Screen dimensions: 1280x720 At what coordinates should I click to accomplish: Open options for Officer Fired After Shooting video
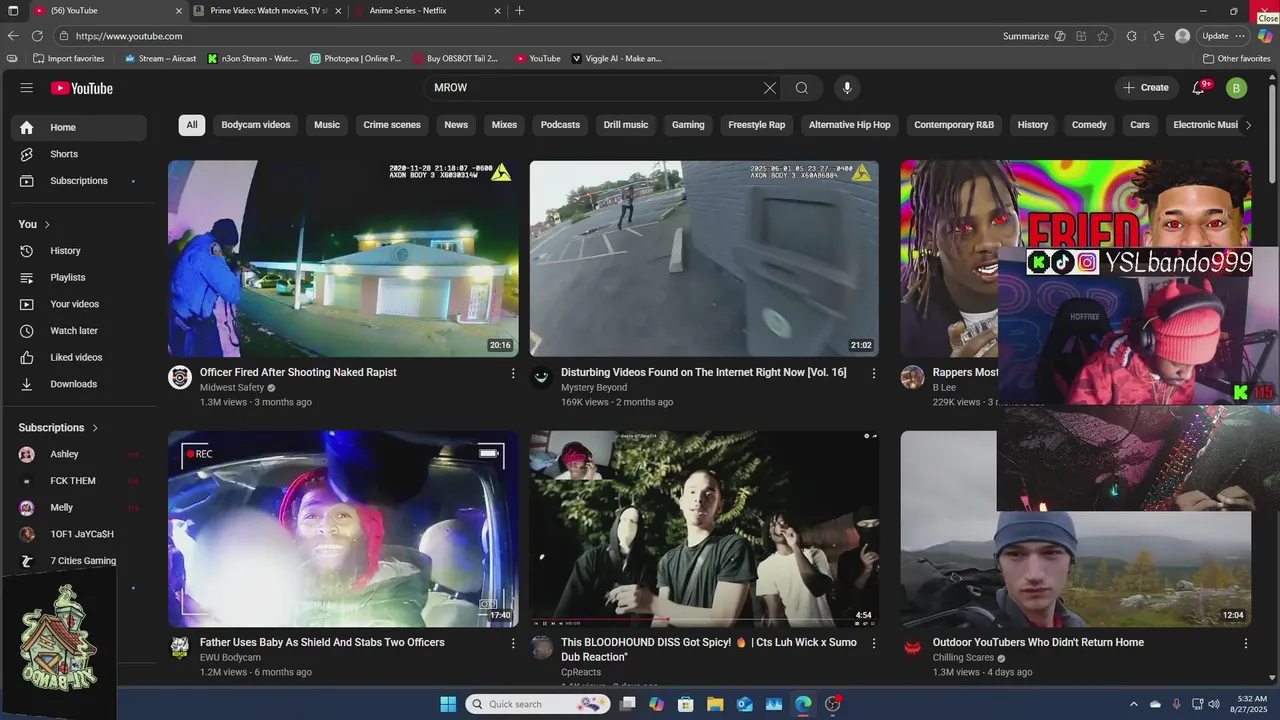513,373
